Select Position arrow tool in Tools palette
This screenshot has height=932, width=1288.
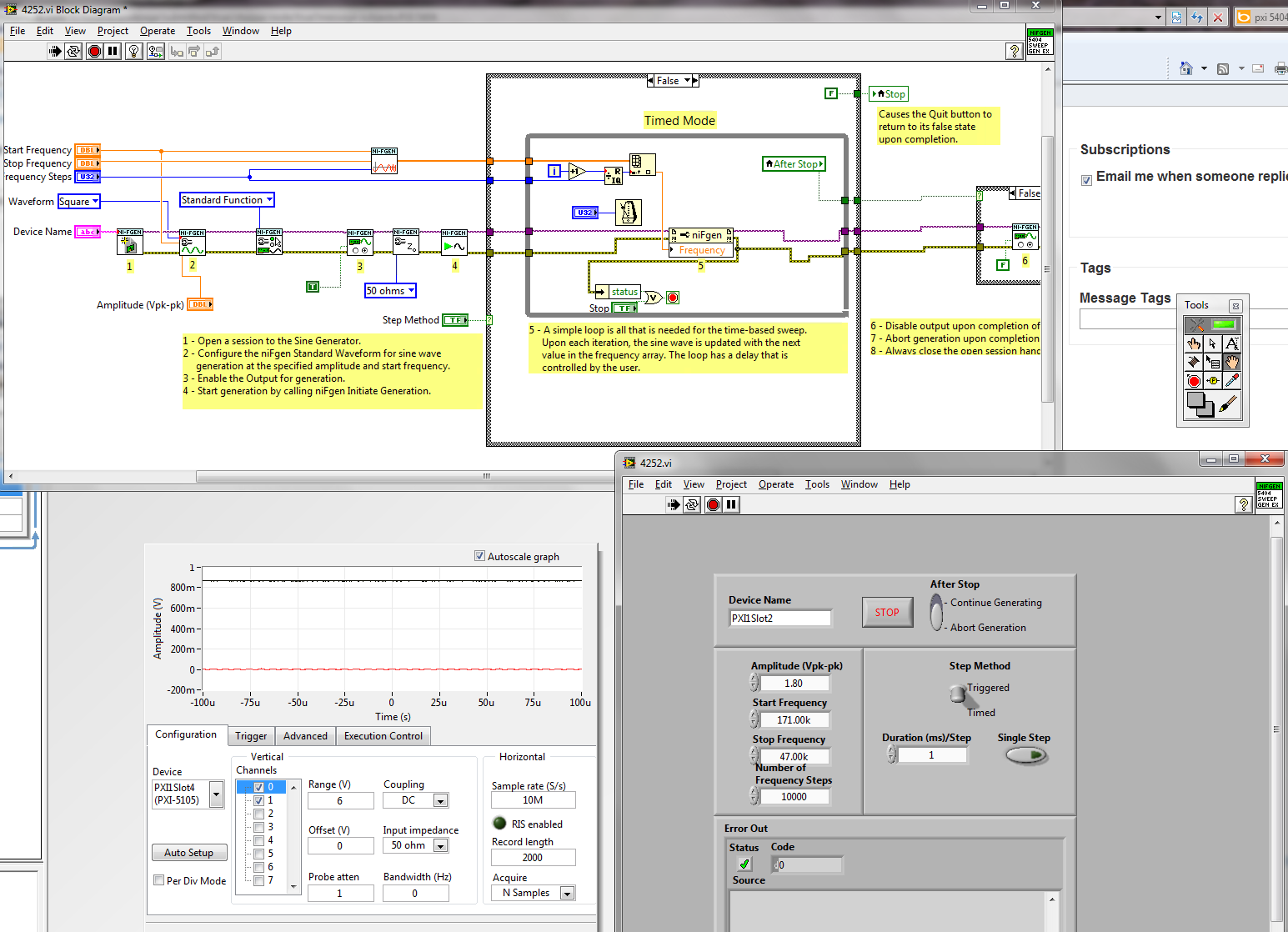coord(1213,343)
